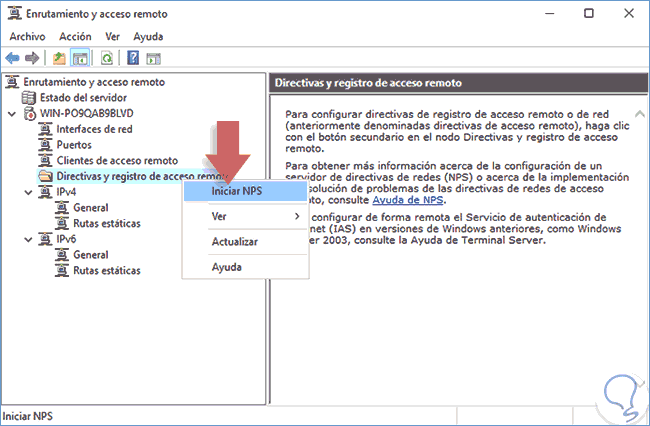Click the Interfaces de red icon

pos(45,129)
